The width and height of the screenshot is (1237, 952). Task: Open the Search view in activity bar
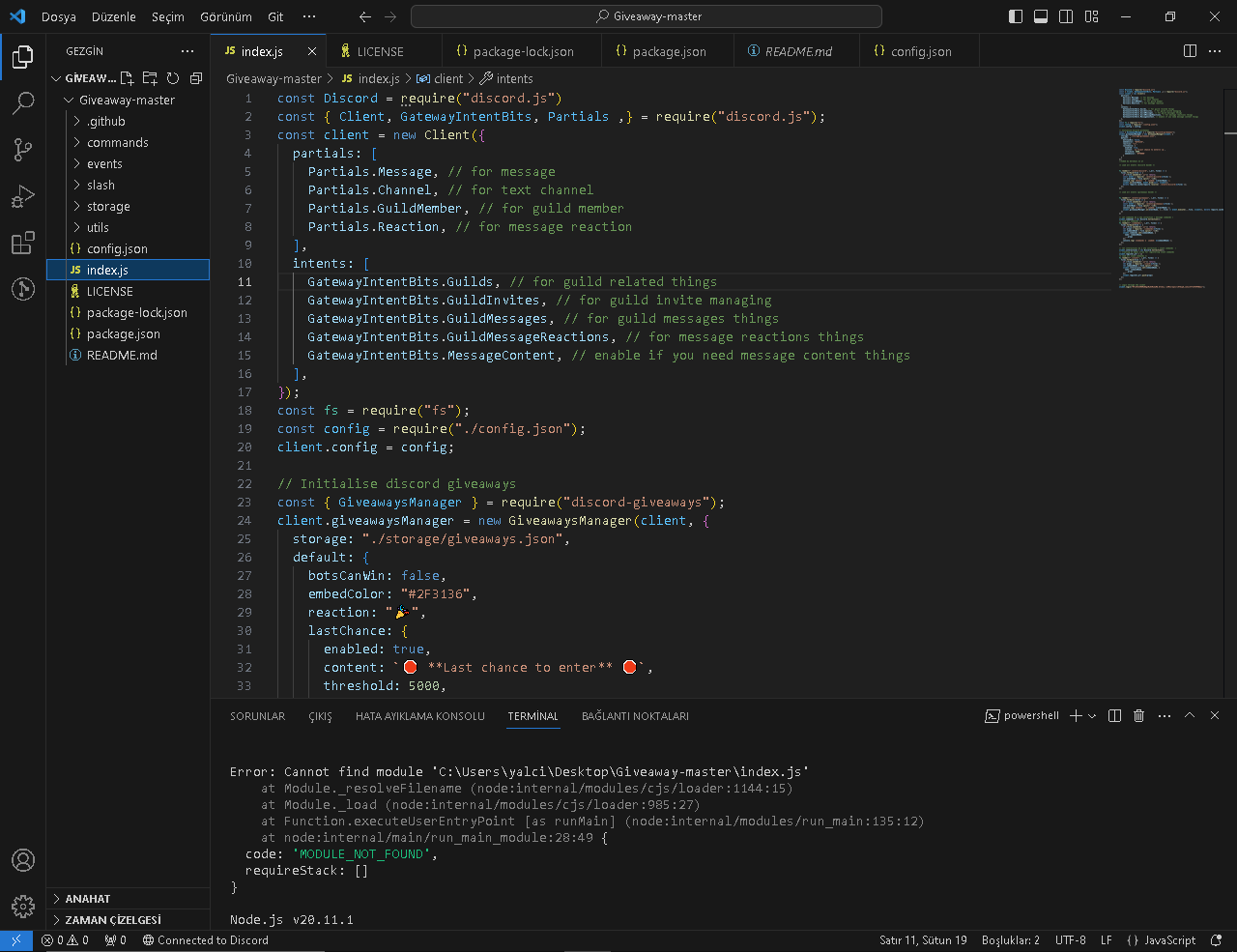coord(23,102)
